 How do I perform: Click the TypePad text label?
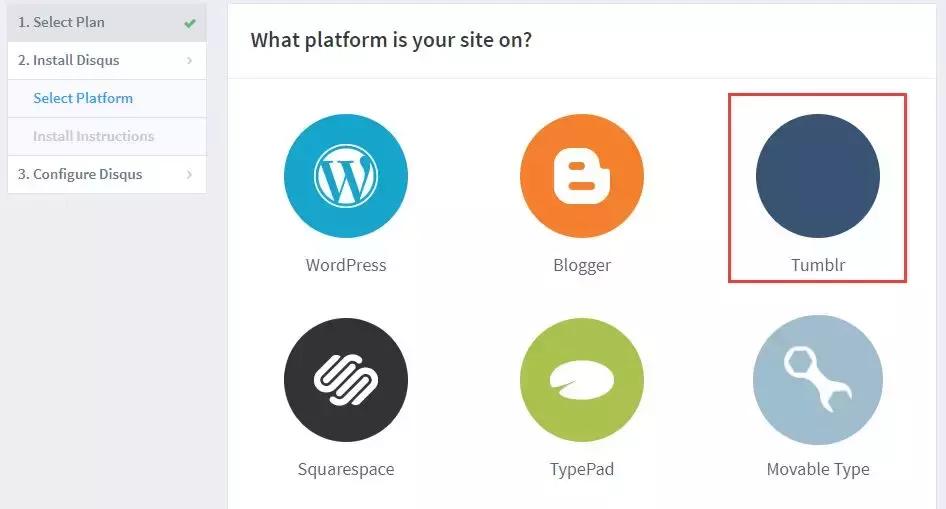click(x=582, y=469)
